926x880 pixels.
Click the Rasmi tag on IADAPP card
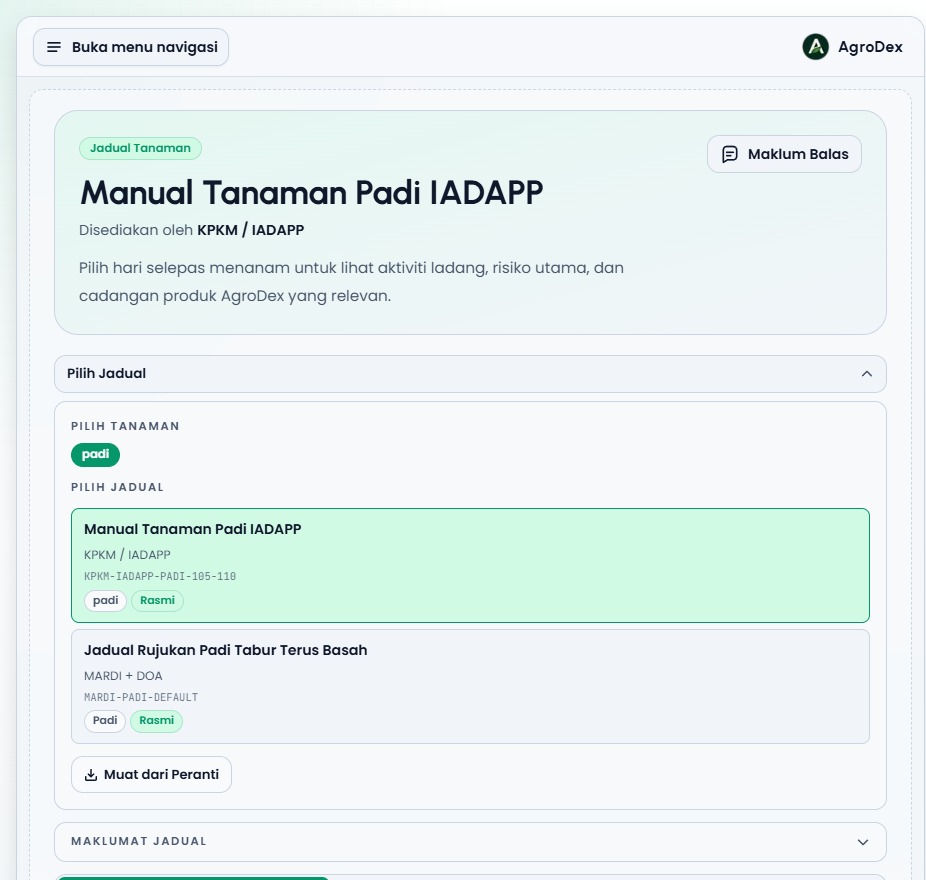tap(157, 601)
